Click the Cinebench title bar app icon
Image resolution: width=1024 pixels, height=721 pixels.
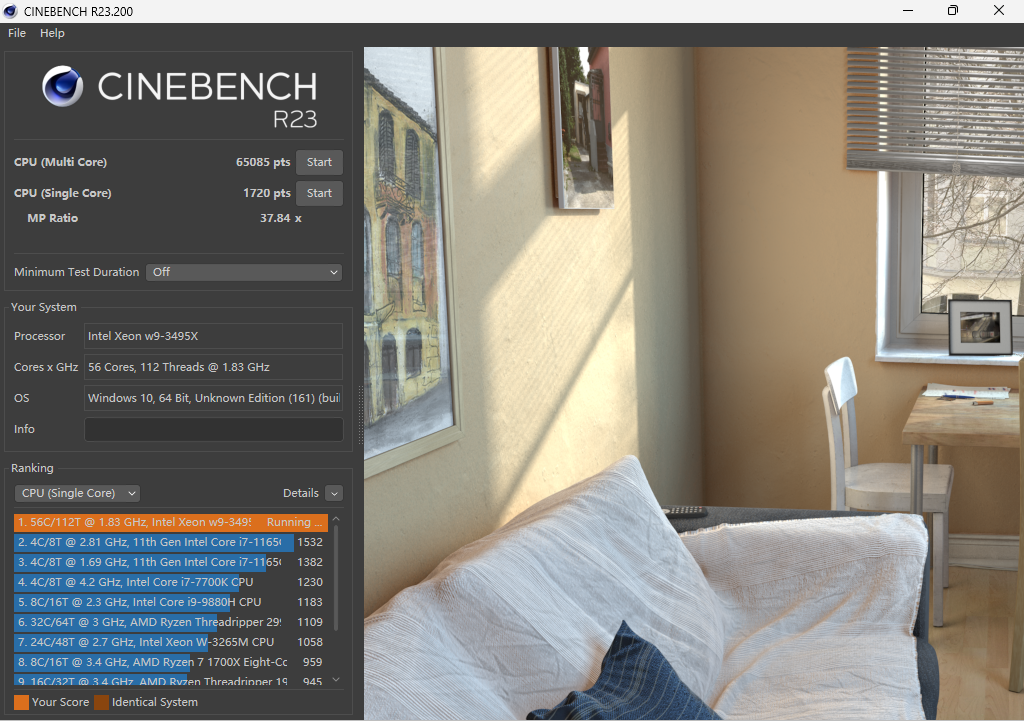[x=10, y=11]
